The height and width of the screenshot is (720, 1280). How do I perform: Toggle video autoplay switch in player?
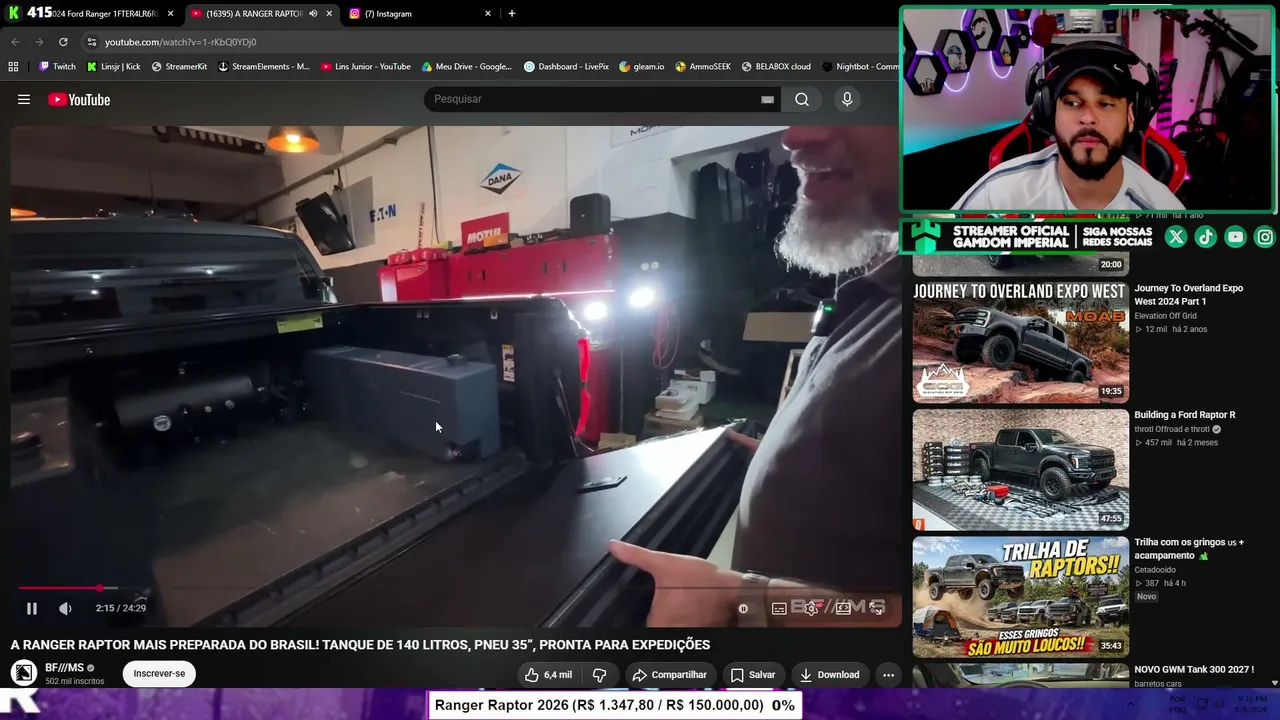(743, 608)
